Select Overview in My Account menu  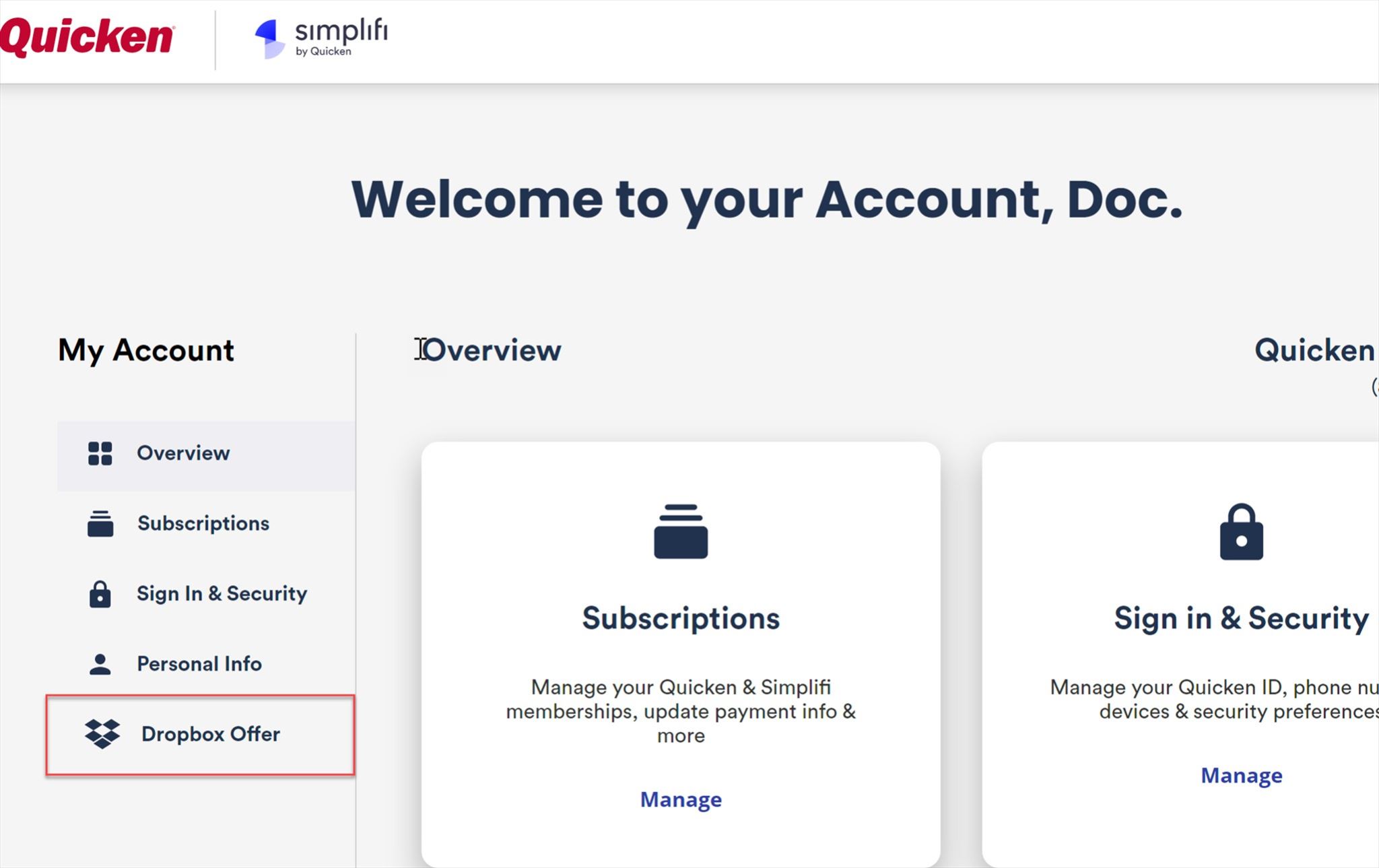coord(183,453)
